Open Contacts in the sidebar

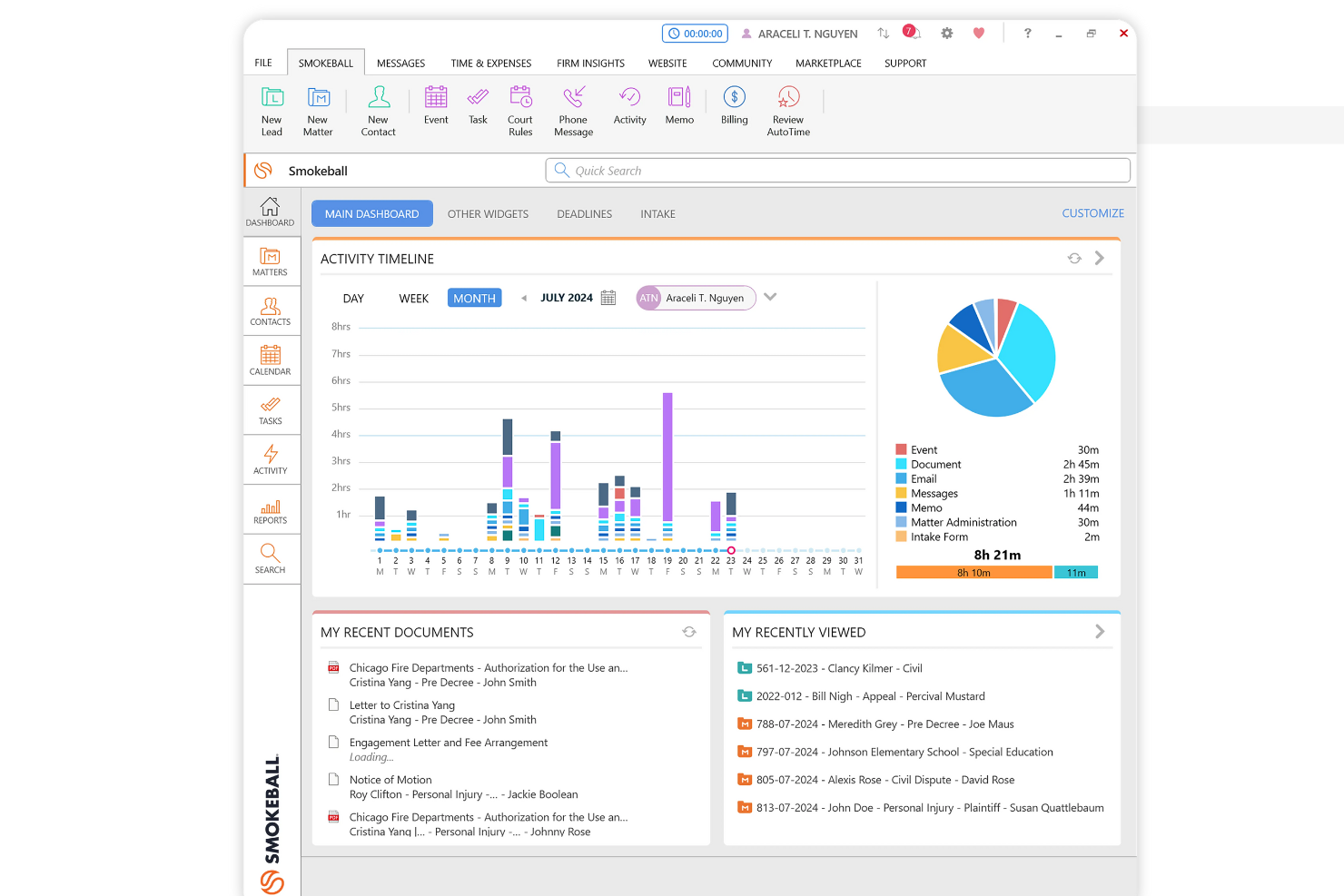pyautogui.click(x=271, y=311)
